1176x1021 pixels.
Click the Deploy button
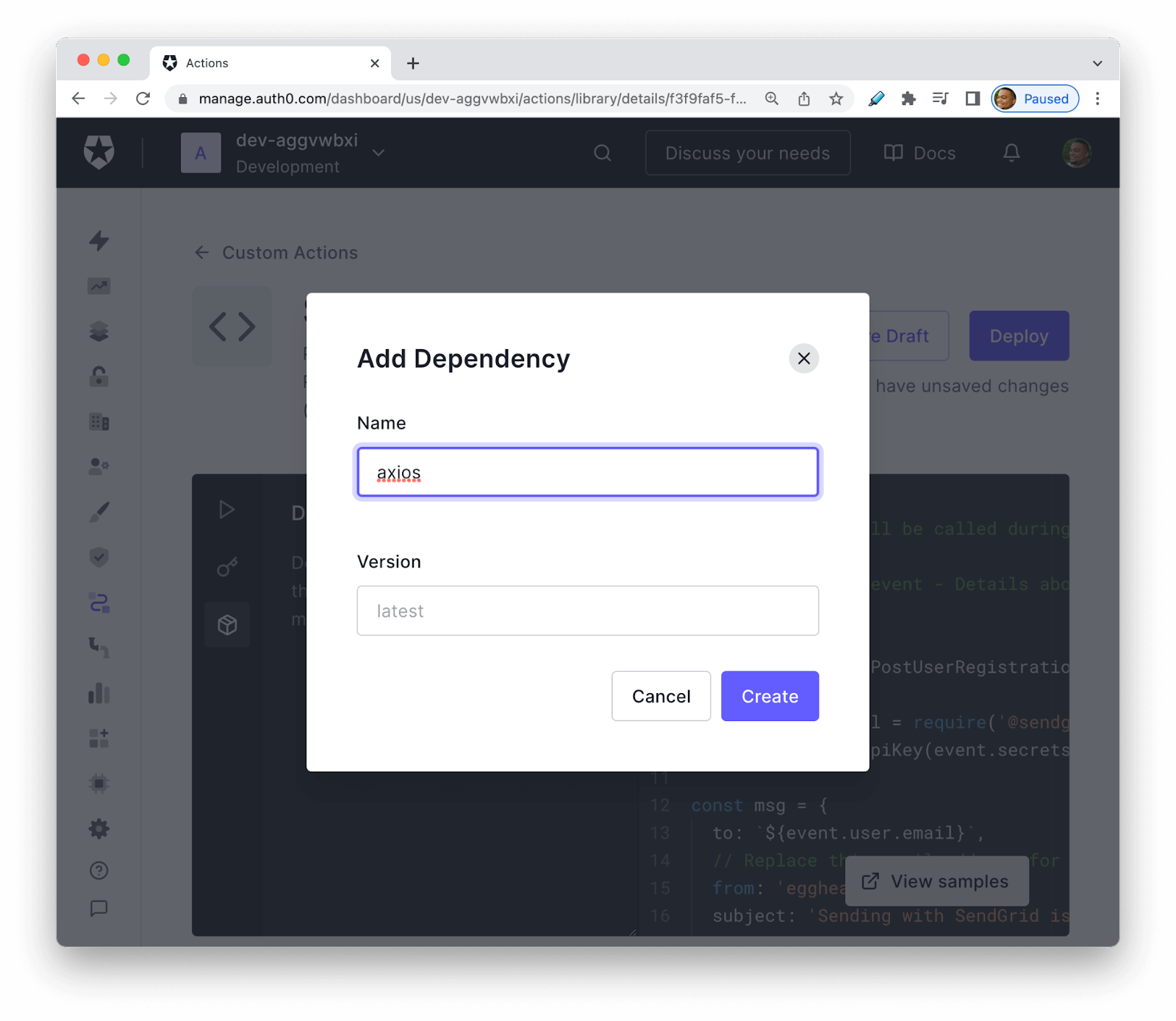coord(1019,336)
